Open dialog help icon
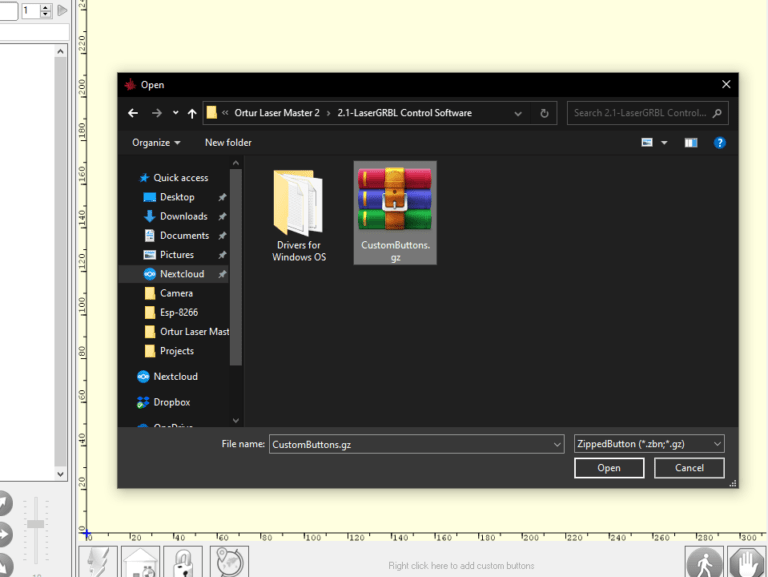 click(720, 143)
